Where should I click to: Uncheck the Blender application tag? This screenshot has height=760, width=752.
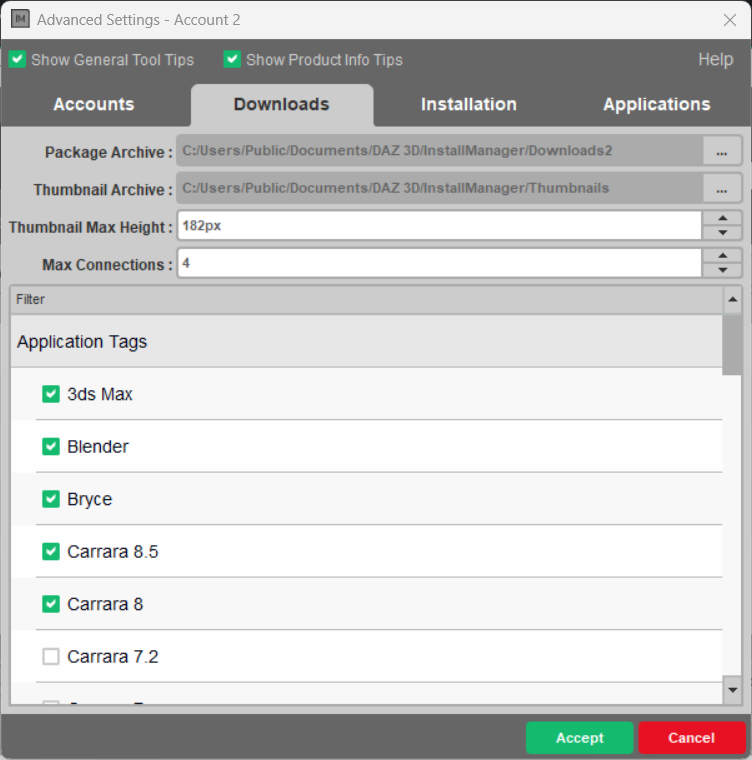click(x=51, y=447)
